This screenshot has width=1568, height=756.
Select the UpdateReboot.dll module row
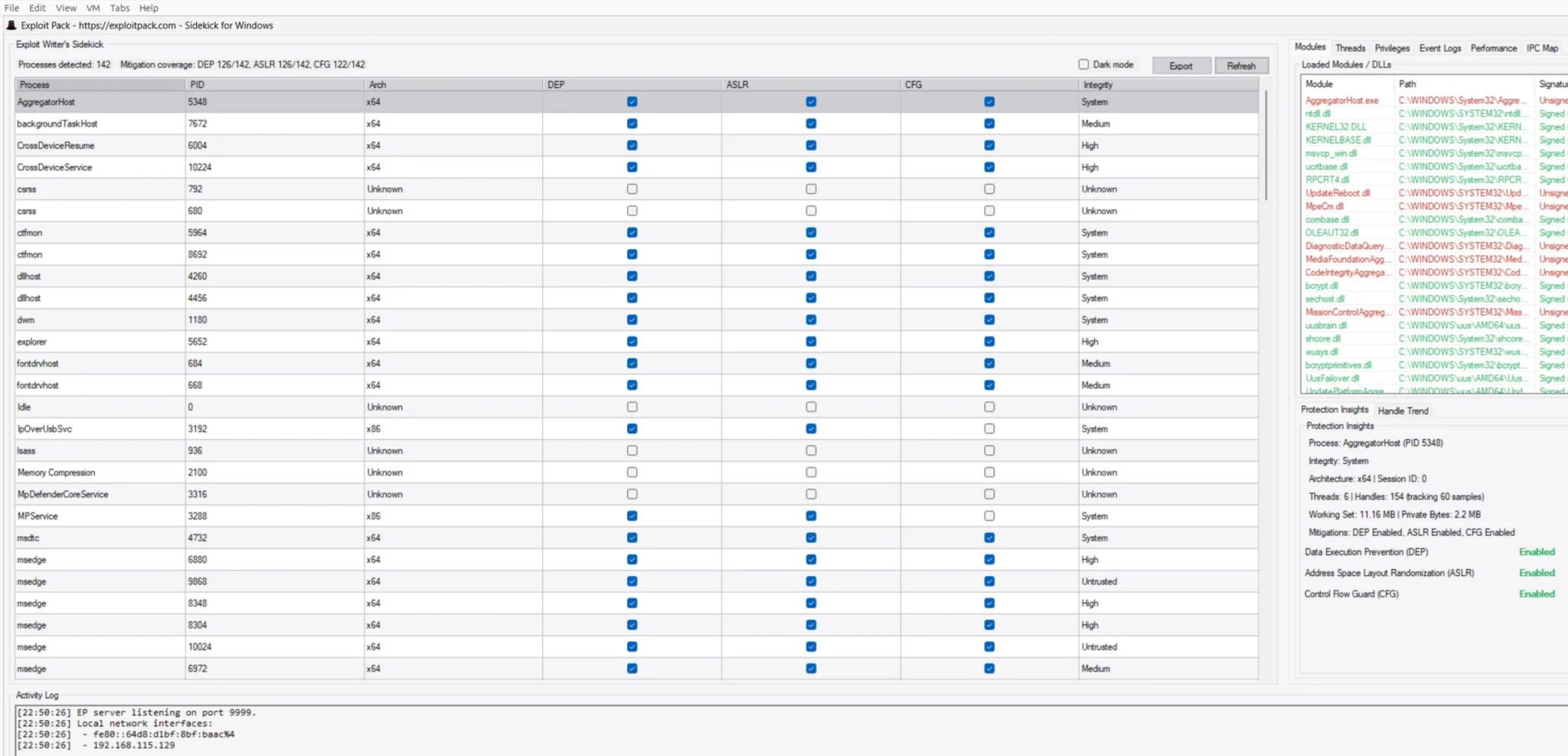[1433, 193]
